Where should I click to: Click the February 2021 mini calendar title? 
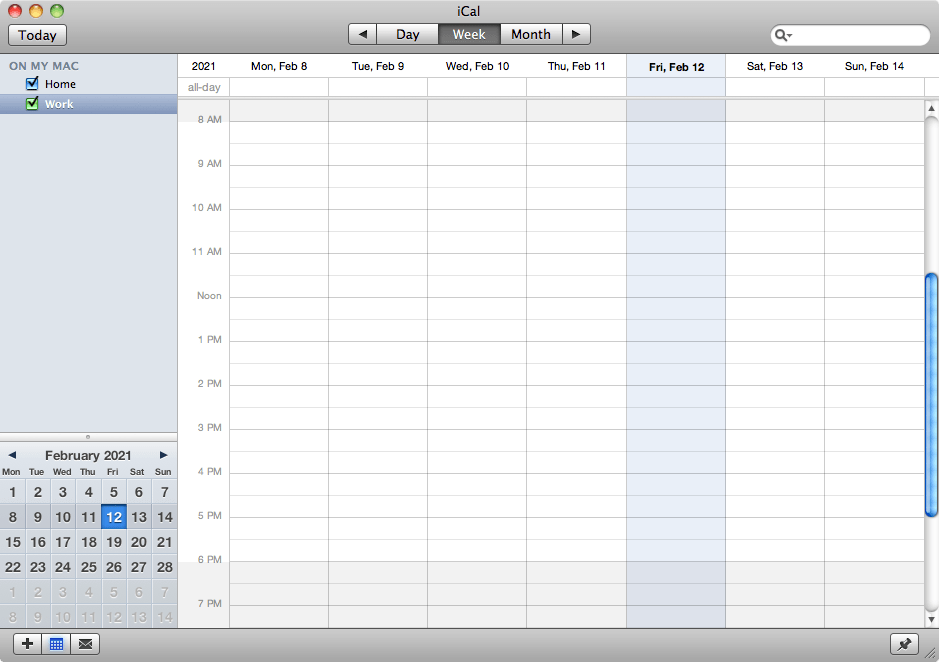point(88,455)
